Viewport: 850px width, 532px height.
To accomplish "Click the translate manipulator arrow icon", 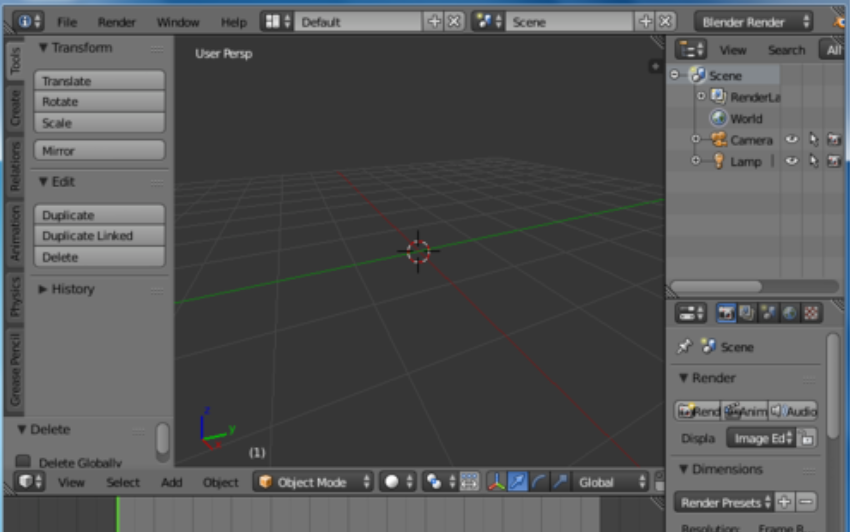I will click(518, 482).
